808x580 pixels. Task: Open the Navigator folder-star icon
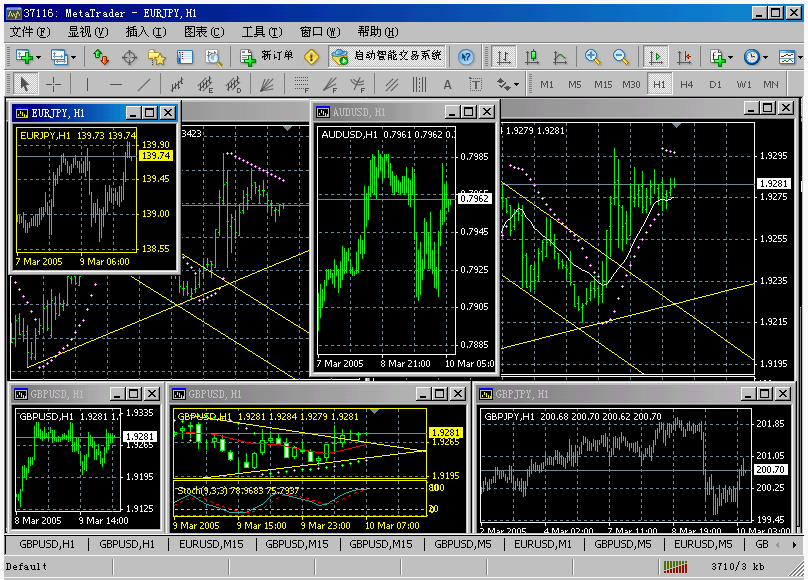(157, 57)
